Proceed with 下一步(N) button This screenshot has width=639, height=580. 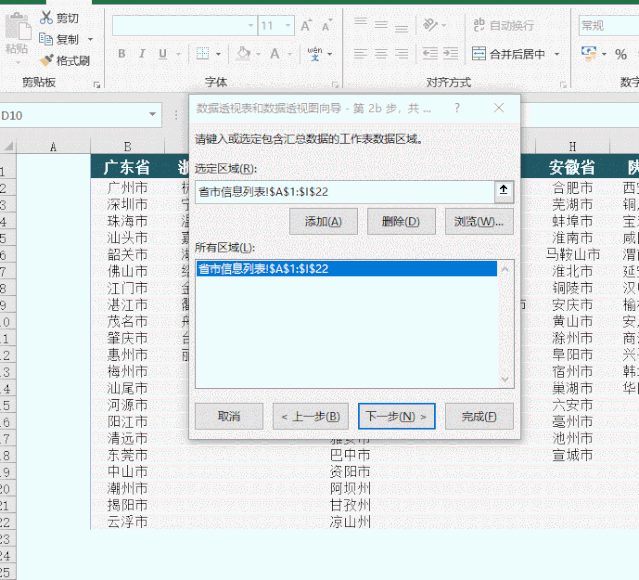(397, 416)
